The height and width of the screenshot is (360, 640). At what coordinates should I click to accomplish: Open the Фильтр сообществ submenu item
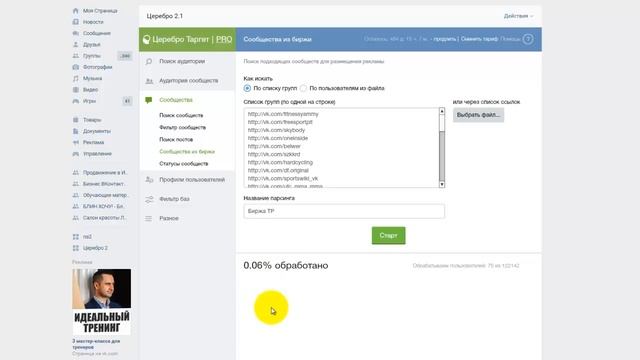pyautogui.click(x=182, y=127)
